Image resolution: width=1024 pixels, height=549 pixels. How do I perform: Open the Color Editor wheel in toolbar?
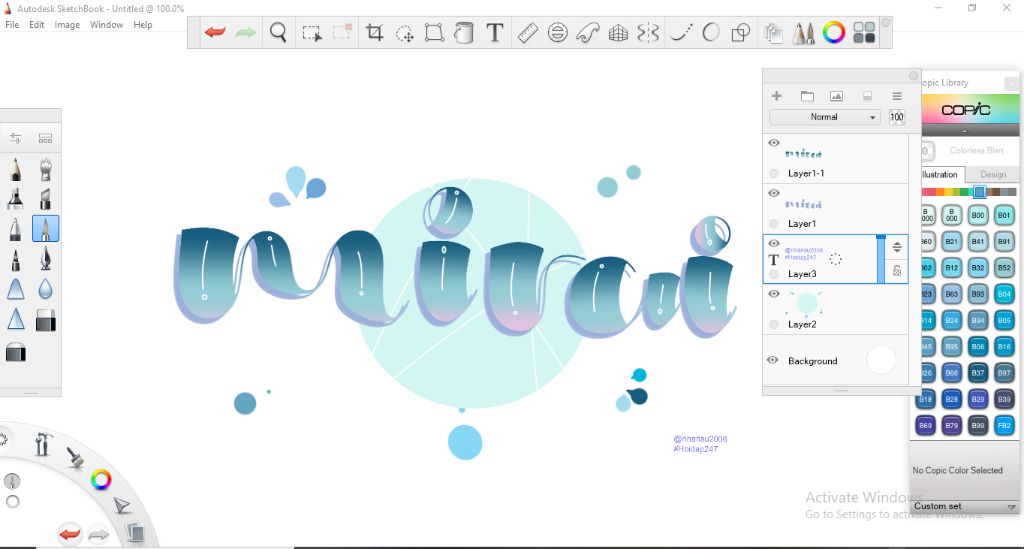tap(834, 32)
